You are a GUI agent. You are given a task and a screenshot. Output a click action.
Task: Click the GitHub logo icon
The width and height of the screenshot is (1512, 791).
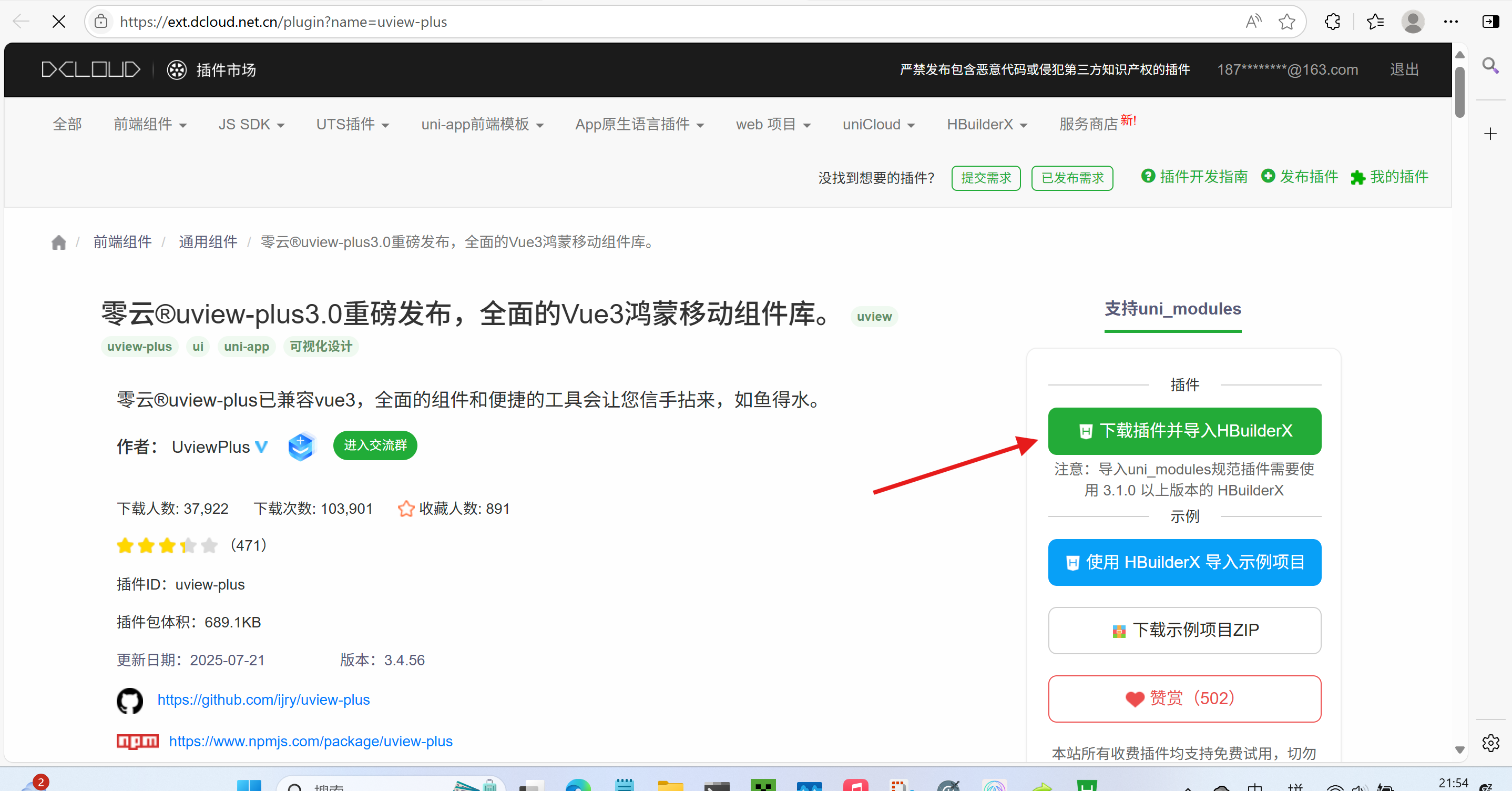(130, 701)
